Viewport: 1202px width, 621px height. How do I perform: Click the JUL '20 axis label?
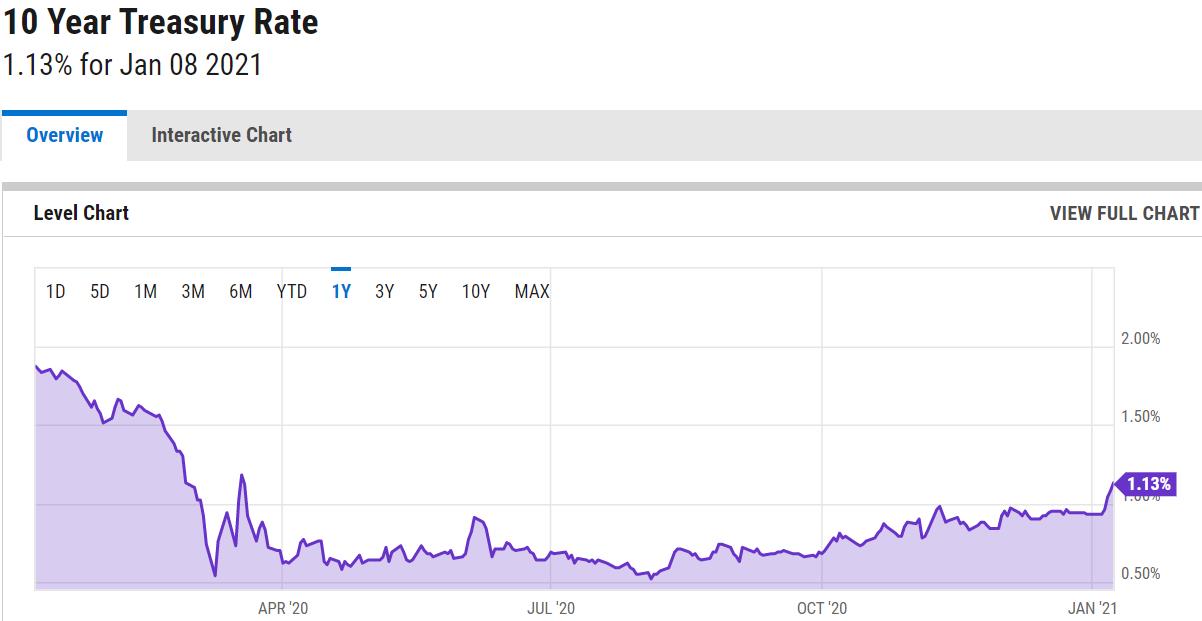[x=550, y=607]
